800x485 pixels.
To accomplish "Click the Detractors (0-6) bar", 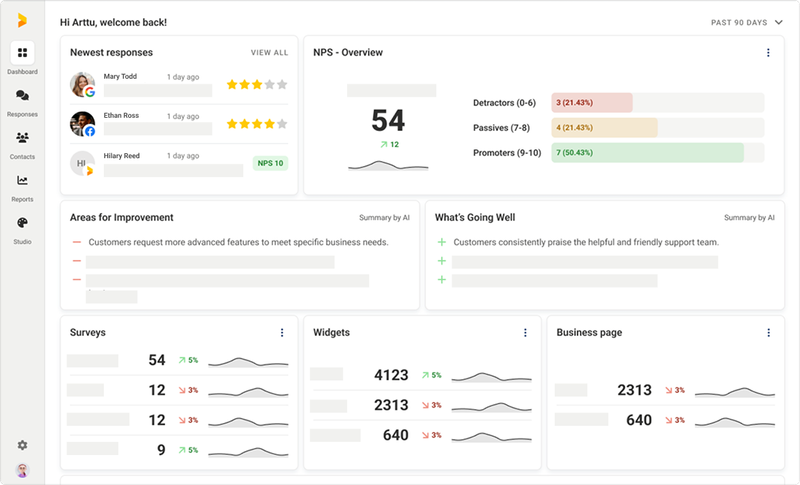I will 592,103.
